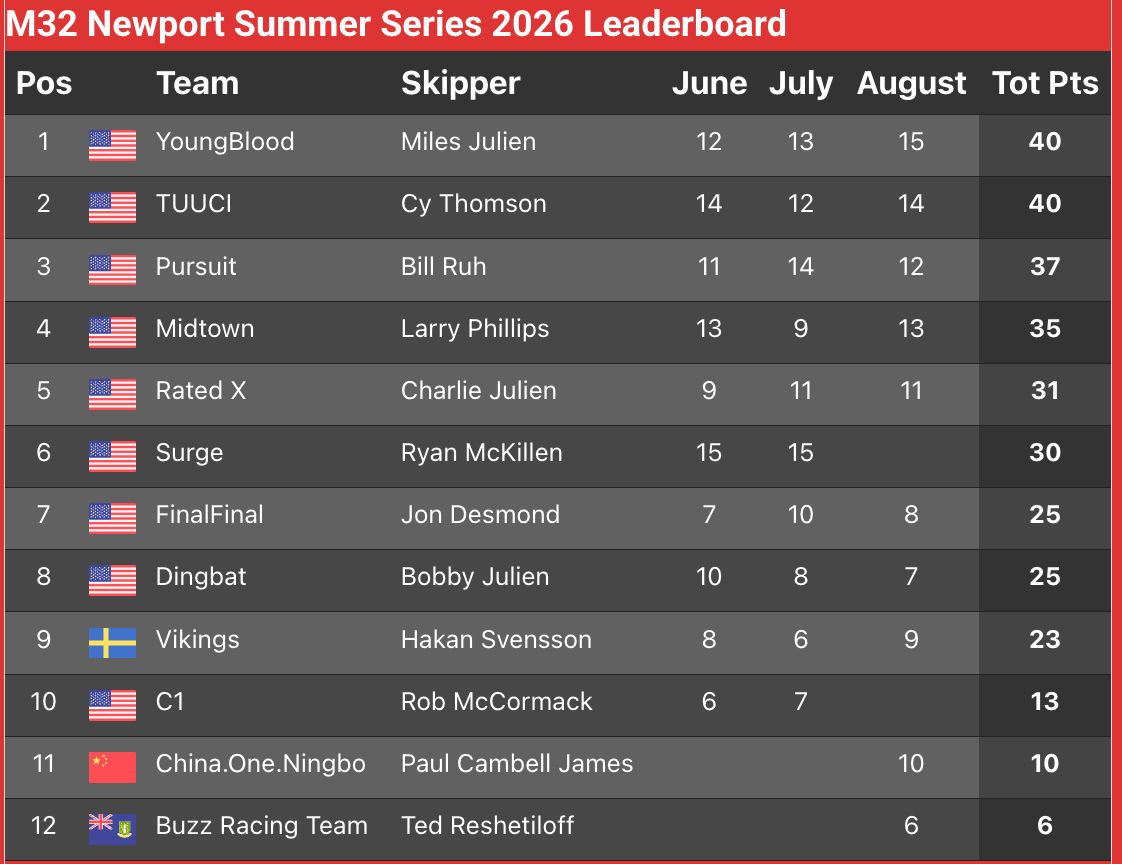
Task: Click the US flag next to Surge
Action: [112, 456]
